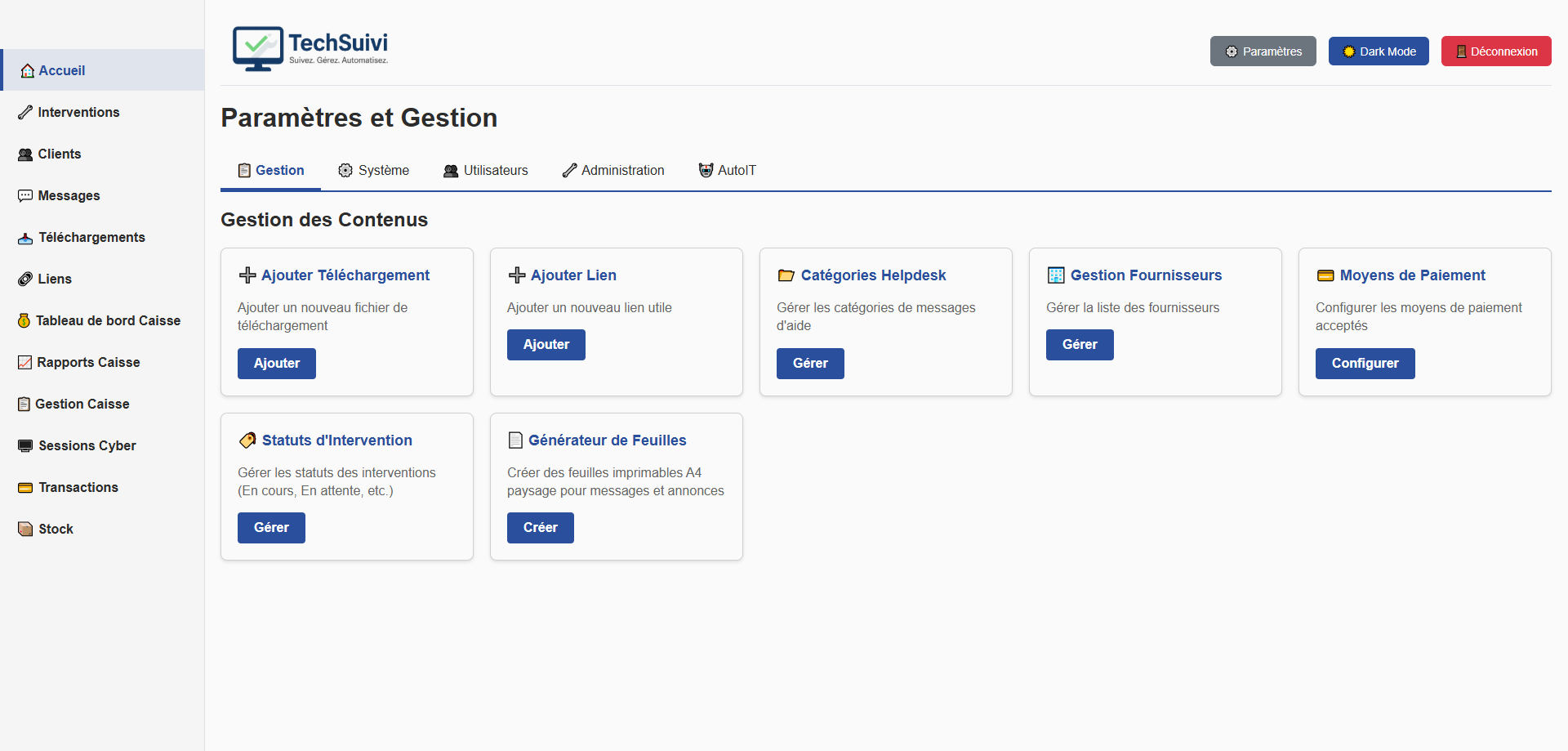Click the computer icon beside Sessions Cyber

(25, 446)
